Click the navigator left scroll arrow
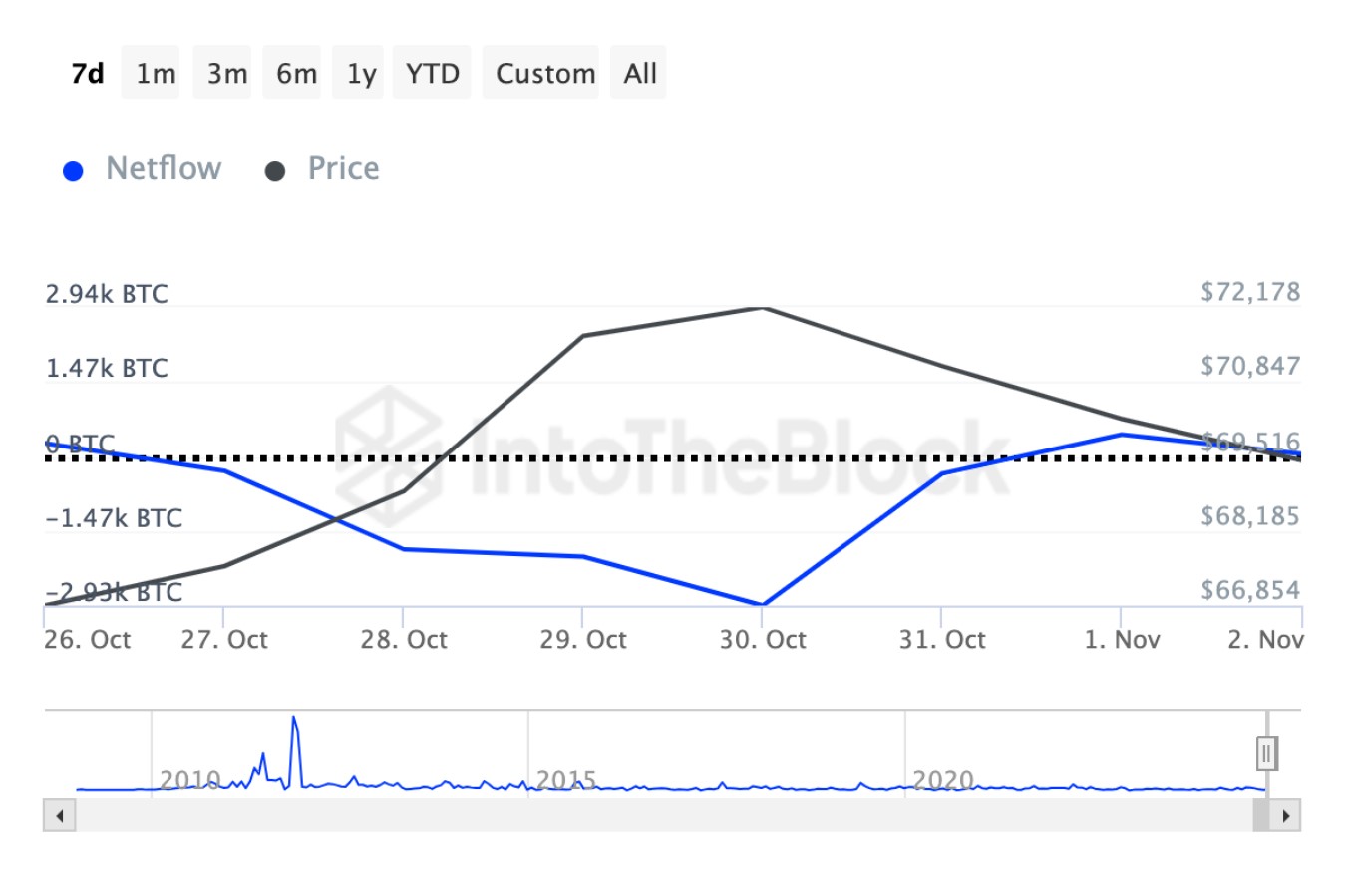Image resolution: width=1346 pixels, height=896 pixels. (60, 816)
